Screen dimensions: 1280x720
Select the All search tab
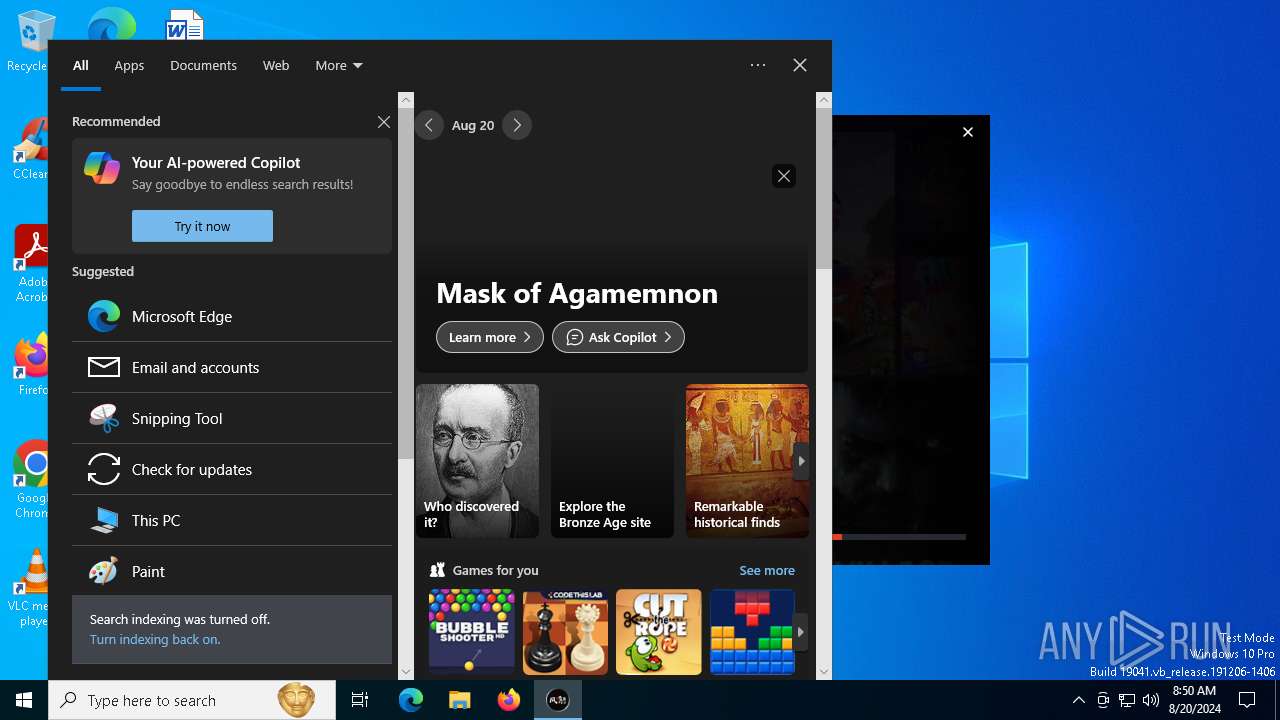click(x=81, y=65)
